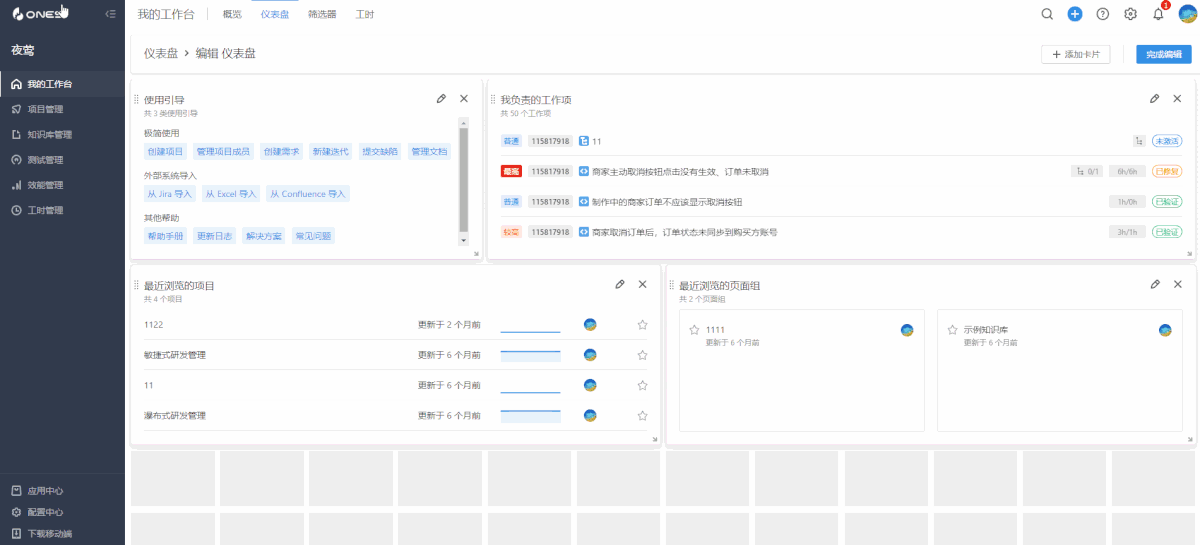Click the 从 Jira 导入 link

pos(169,194)
